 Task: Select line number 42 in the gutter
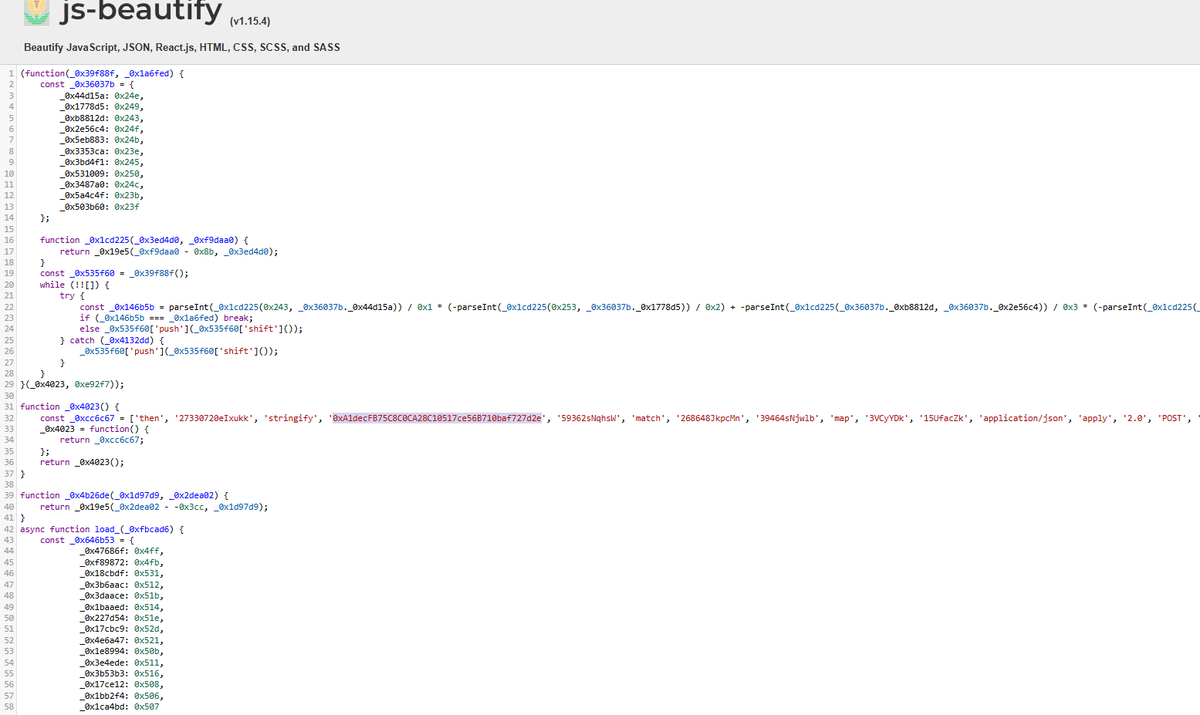8,529
